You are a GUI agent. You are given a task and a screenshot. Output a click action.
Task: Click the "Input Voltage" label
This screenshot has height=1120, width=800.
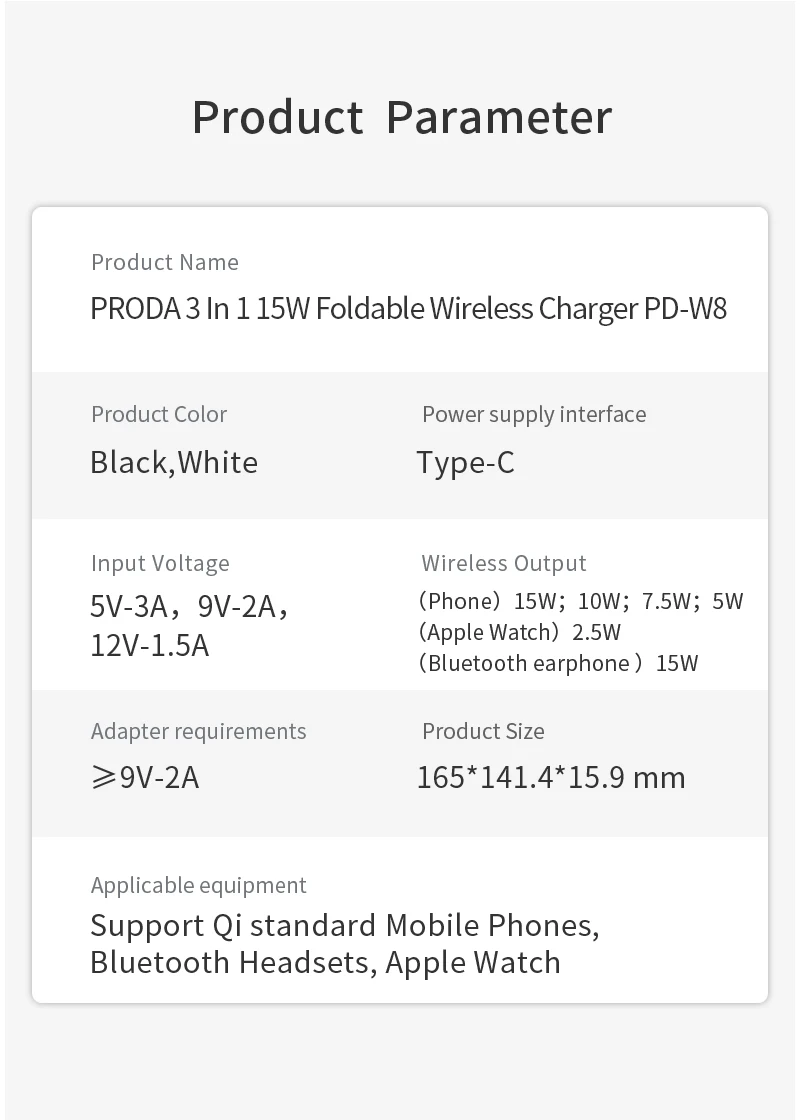tap(160, 563)
